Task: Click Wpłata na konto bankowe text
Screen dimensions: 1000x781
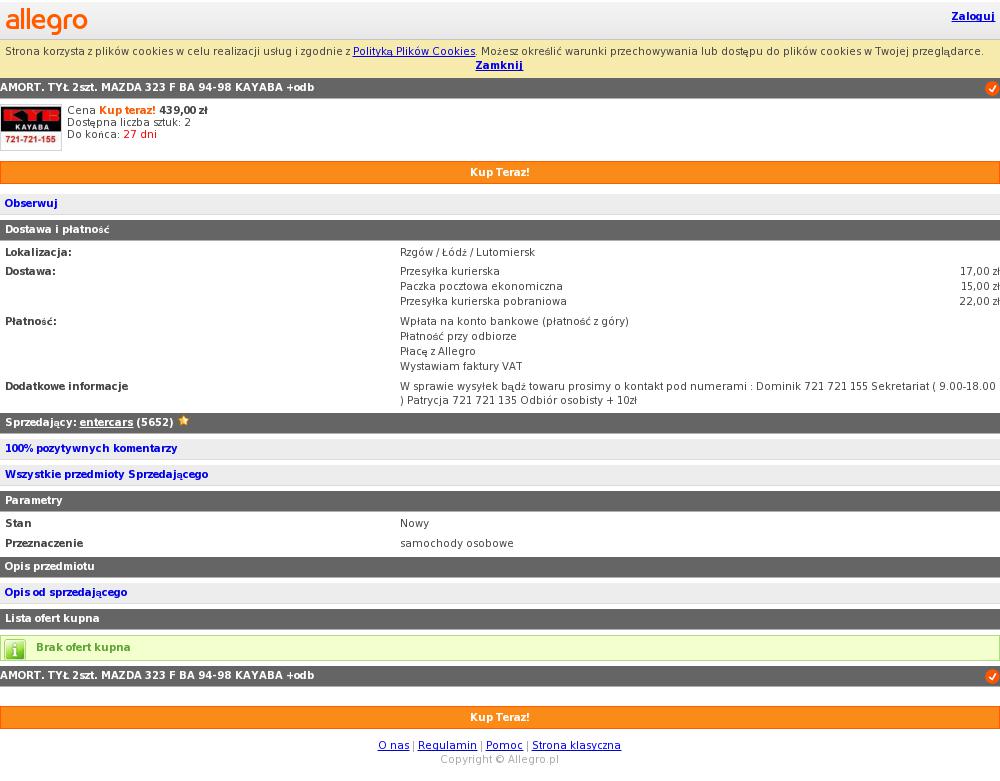Action: pyautogui.click(x=514, y=321)
